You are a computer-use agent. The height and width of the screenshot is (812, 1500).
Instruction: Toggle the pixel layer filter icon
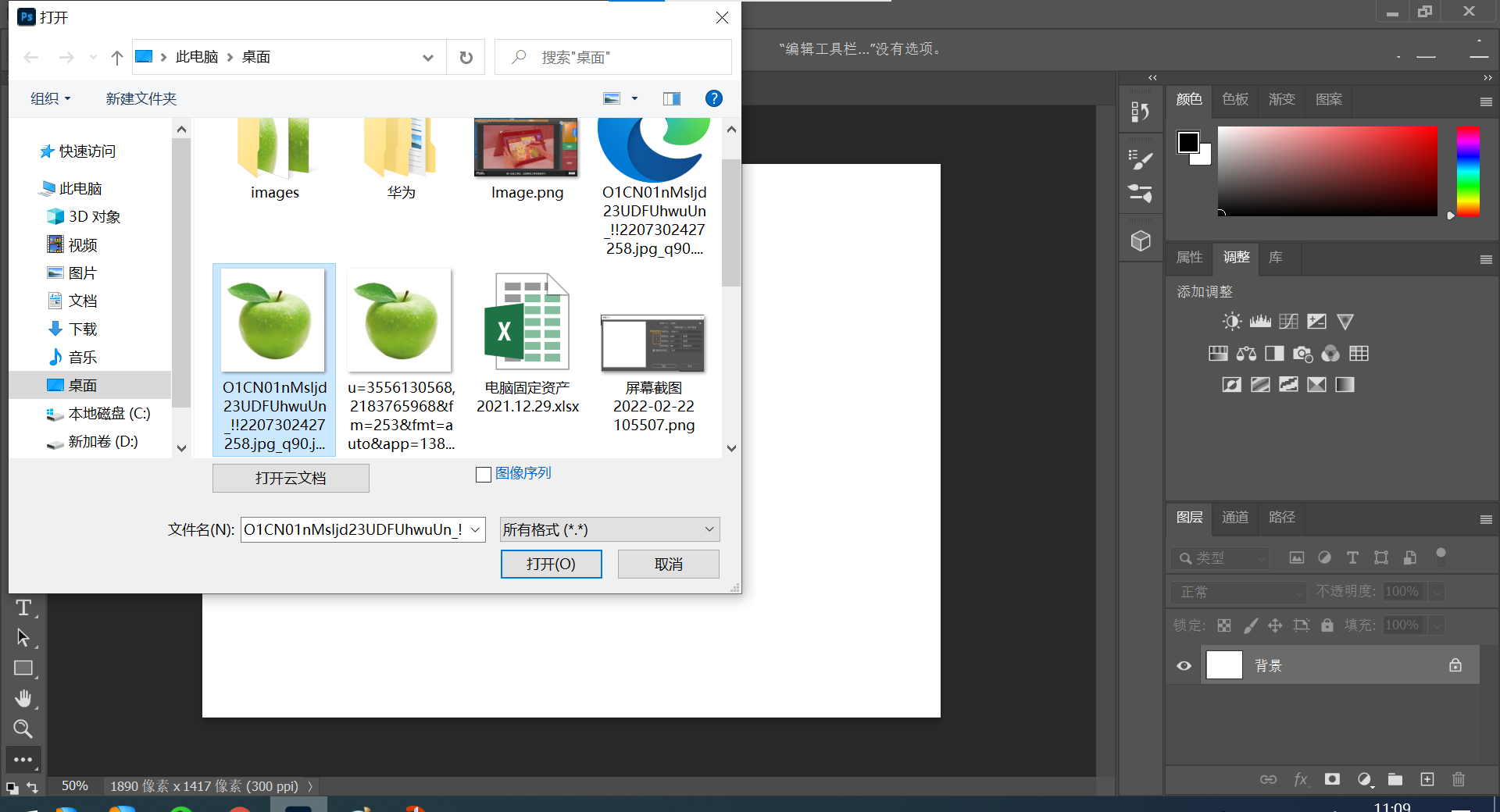(1297, 557)
